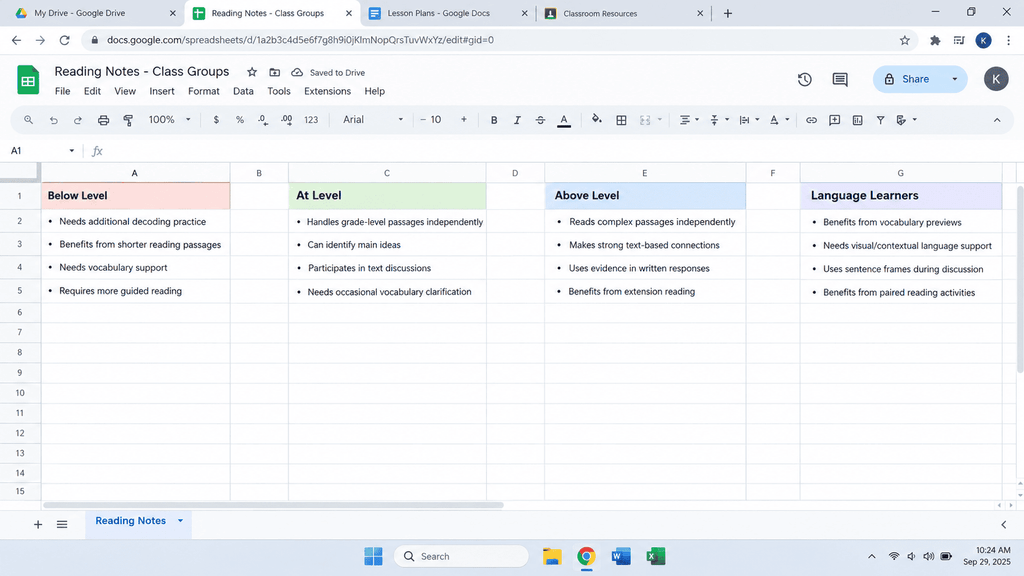Move the document using the folder icon
The width and height of the screenshot is (1024, 576).
pos(274,72)
